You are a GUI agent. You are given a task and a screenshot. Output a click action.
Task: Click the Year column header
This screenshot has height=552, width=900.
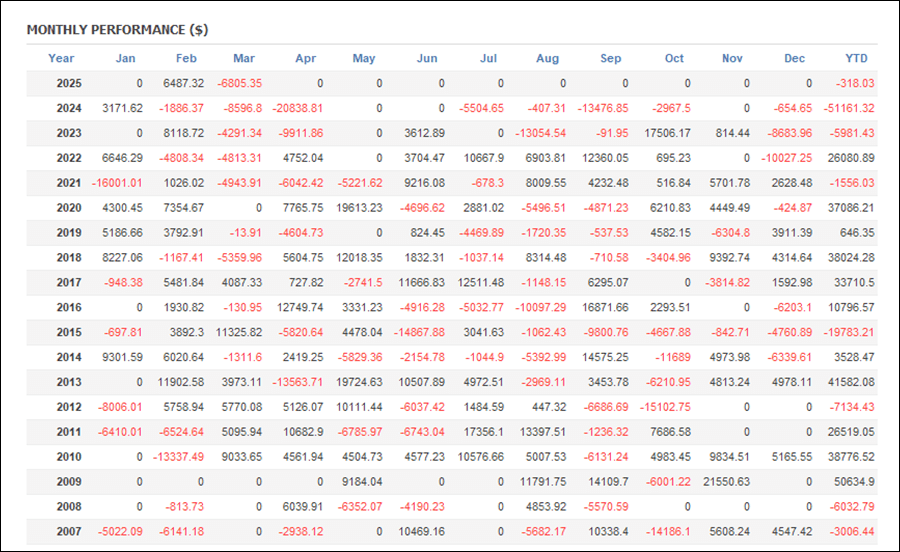coord(61,58)
